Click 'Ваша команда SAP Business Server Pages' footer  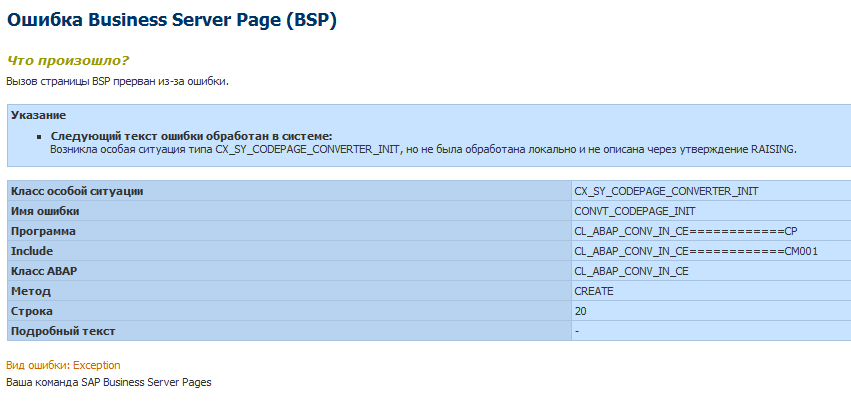[109, 382]
